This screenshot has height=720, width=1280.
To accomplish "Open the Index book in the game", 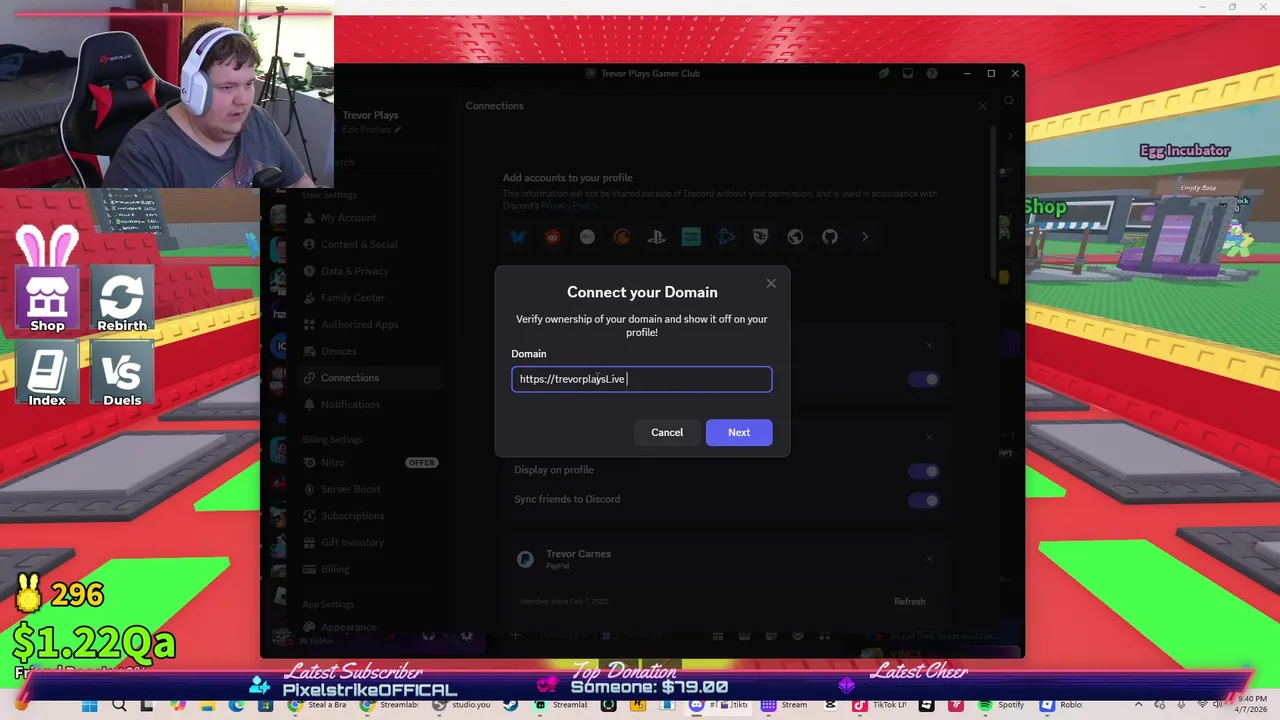I will point(47,375).
